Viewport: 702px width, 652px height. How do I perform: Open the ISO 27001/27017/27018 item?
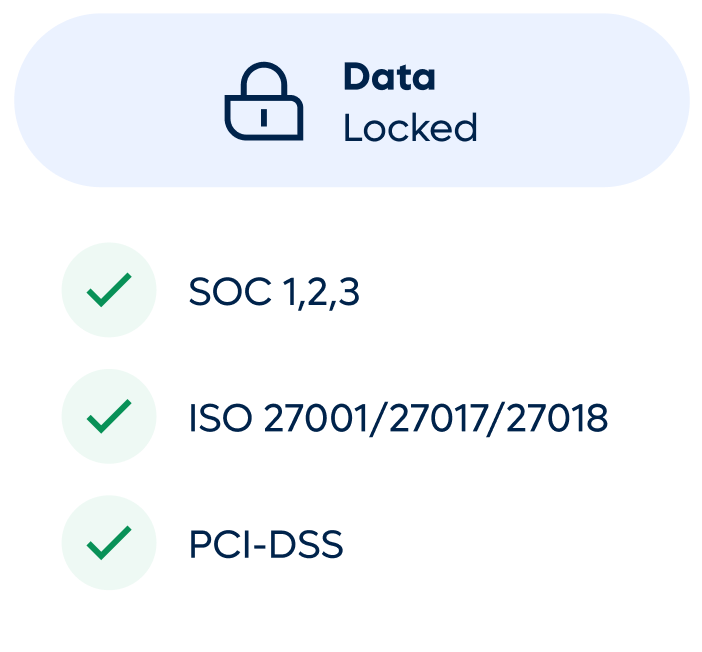click(397, 418)
